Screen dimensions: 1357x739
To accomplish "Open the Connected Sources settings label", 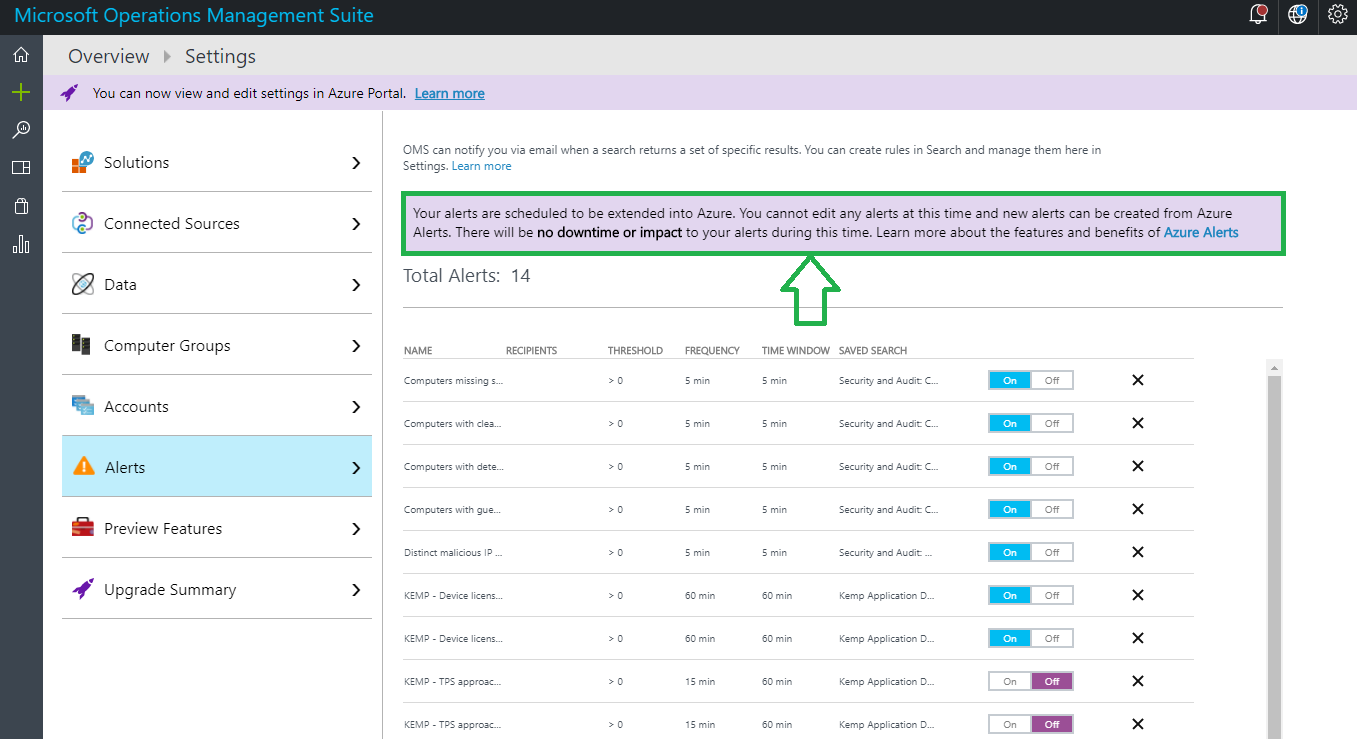I will point(172,223).
